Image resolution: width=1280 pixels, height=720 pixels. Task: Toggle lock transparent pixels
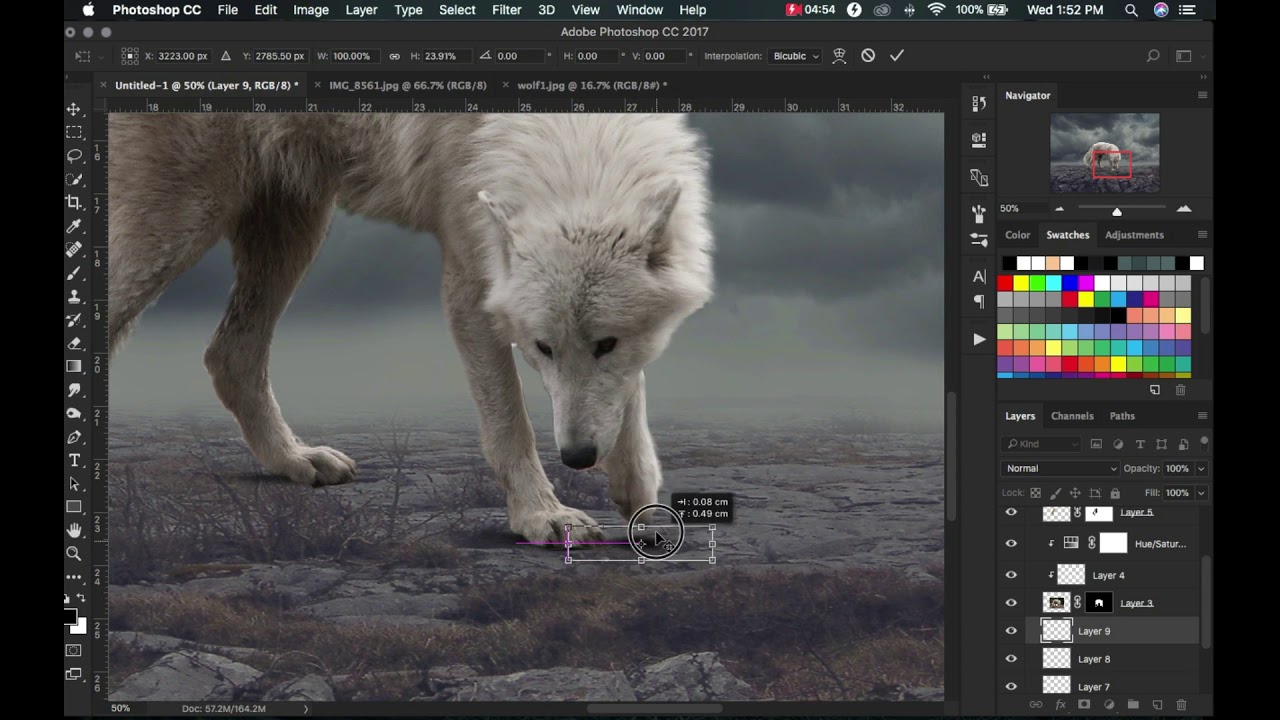click(1035, 493)
